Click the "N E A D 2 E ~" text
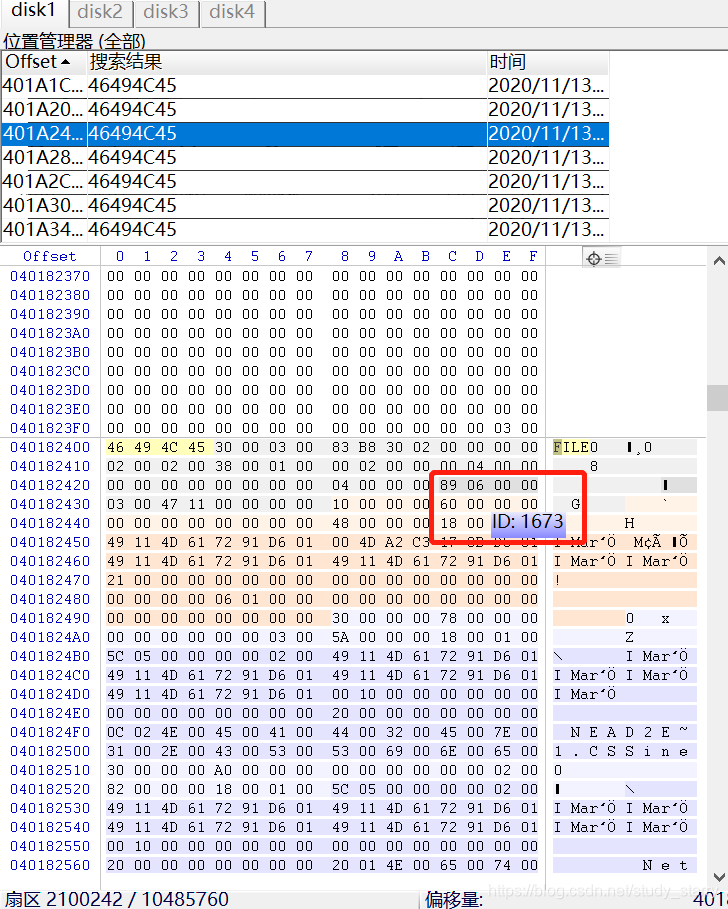728x909 pixels. [629, 733]
